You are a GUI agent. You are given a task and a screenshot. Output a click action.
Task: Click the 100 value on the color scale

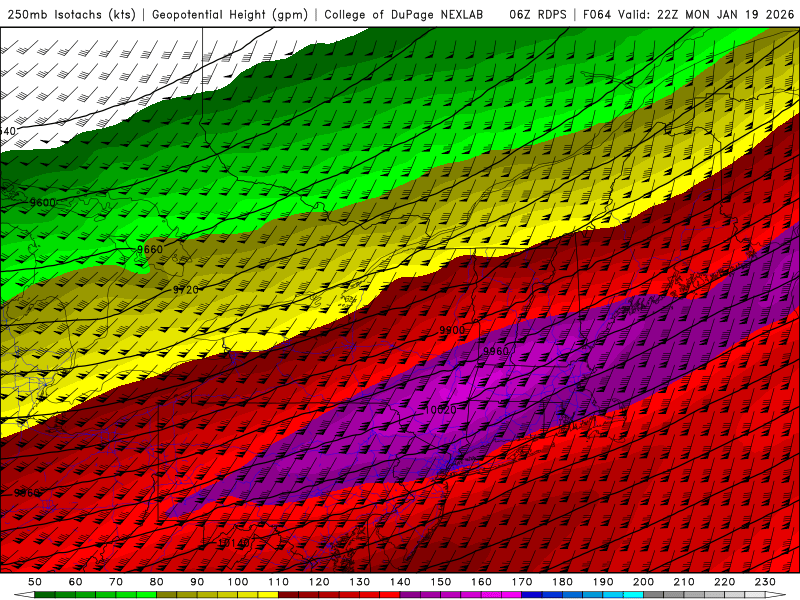tap(238, 582)
